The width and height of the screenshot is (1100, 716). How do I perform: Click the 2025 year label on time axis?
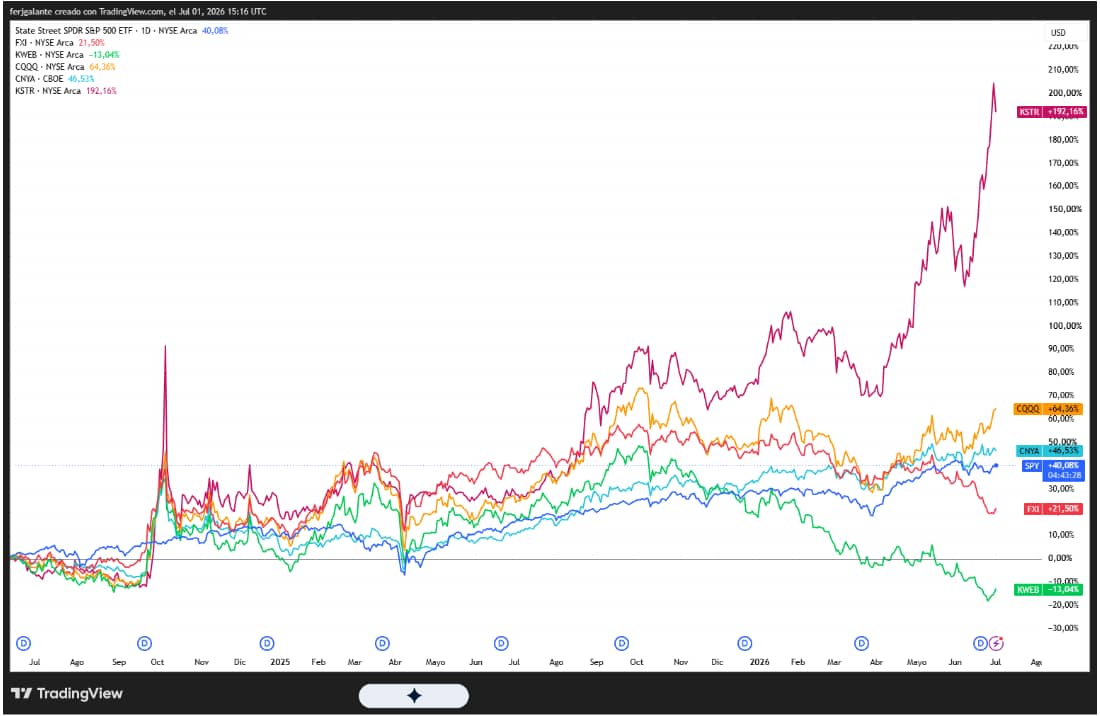280,662
